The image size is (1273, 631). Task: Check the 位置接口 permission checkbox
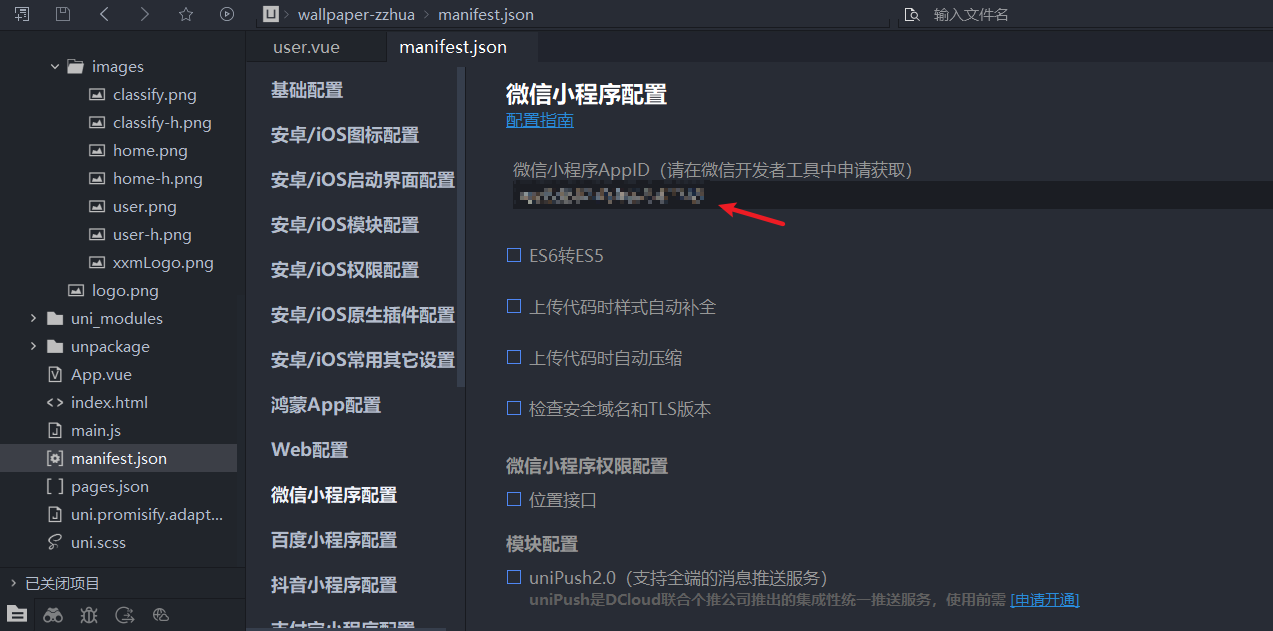[514, 500]
